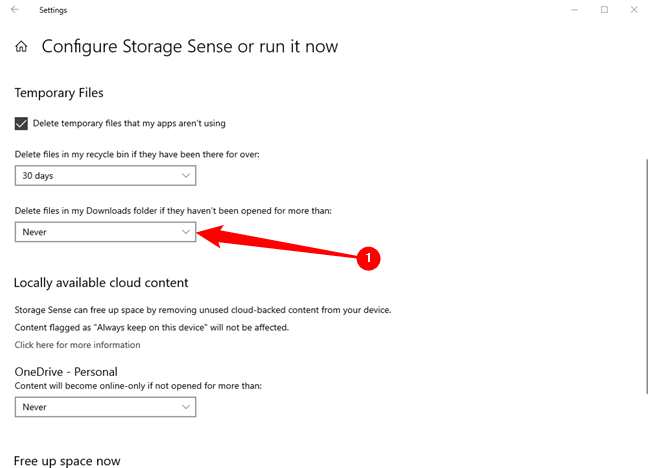Click the Free up space now heading
This screenshot has width=648, height=468.
(67, 460)
